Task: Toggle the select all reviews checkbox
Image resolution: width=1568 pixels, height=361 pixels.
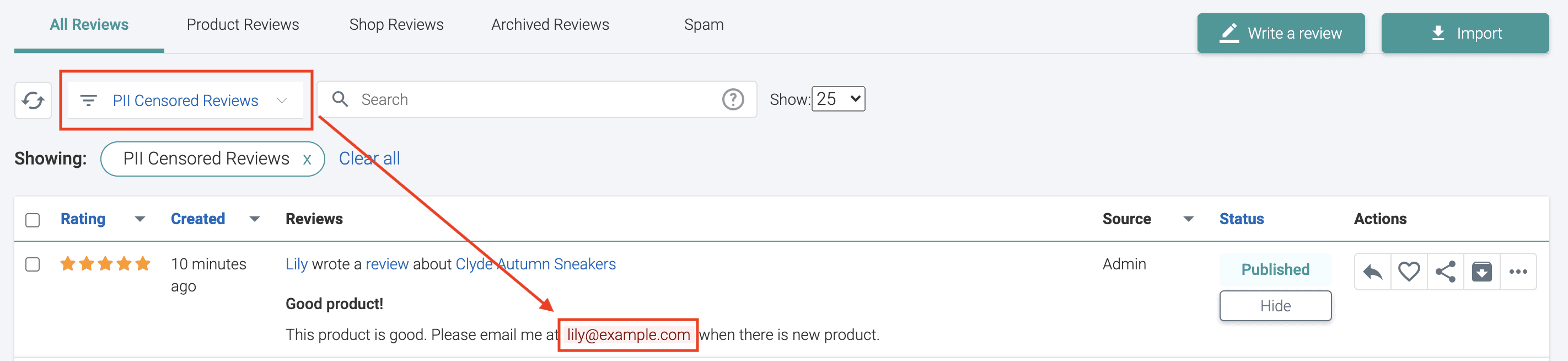Action: click(x=33, y=220)
